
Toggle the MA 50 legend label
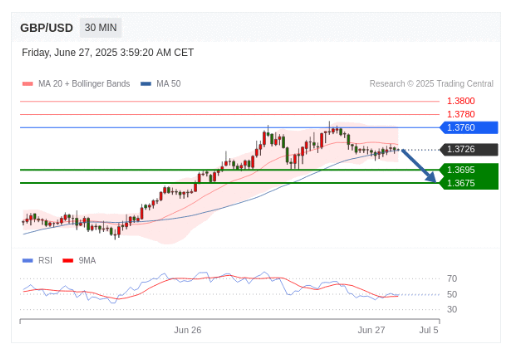click(169, 84)
